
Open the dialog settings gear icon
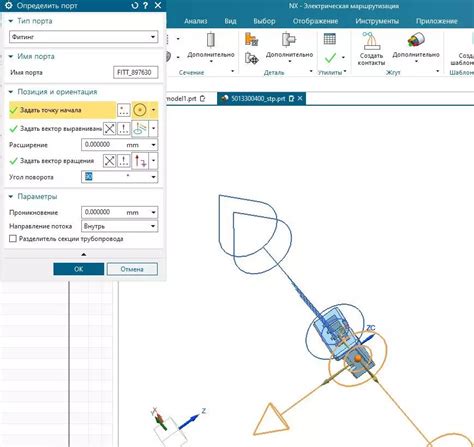pyautogui.click(x=9, y=5)
